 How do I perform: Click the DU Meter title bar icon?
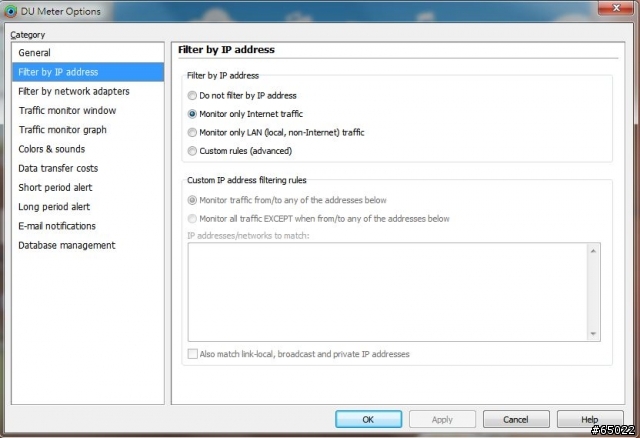point(10,11)
